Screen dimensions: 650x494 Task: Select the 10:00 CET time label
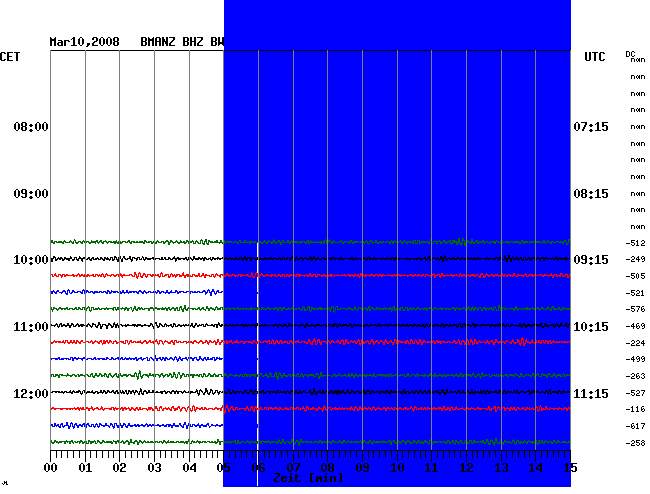(x=31, y=260)
